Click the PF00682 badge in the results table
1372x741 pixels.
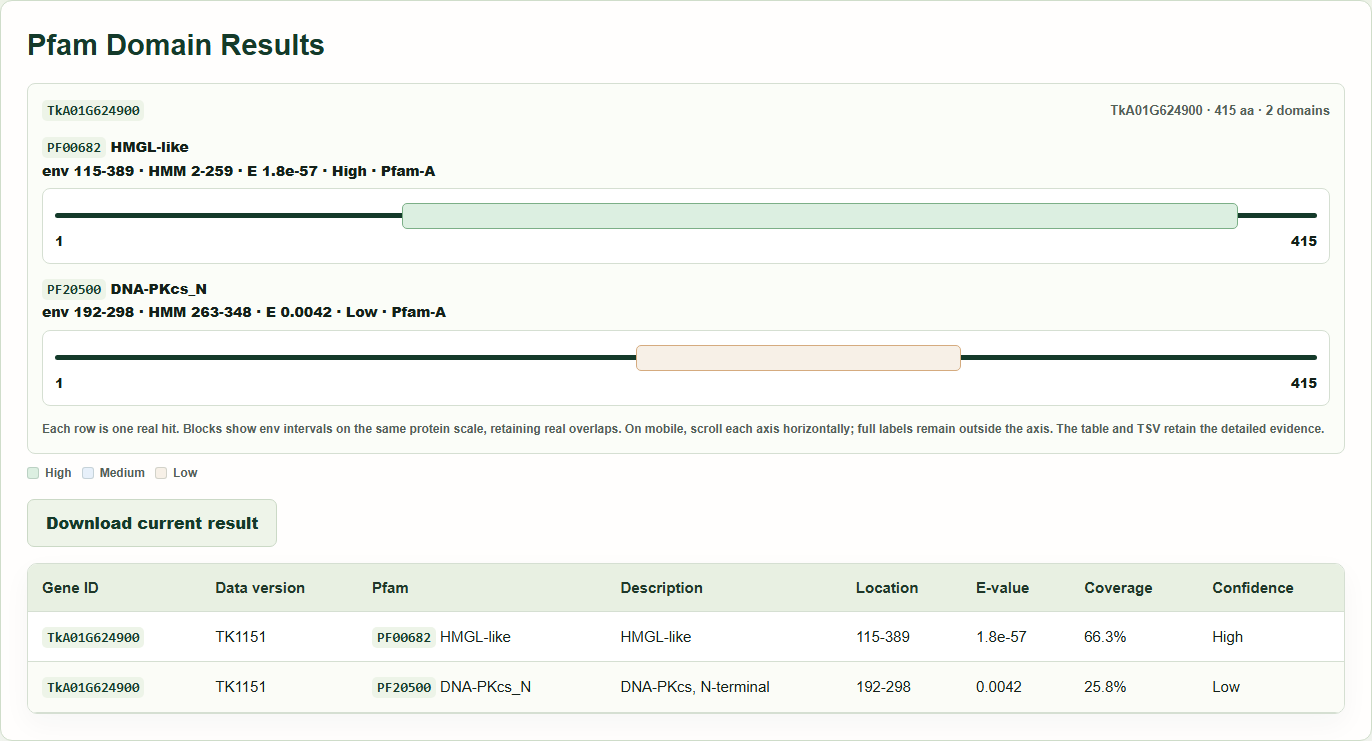click(404, 637)
